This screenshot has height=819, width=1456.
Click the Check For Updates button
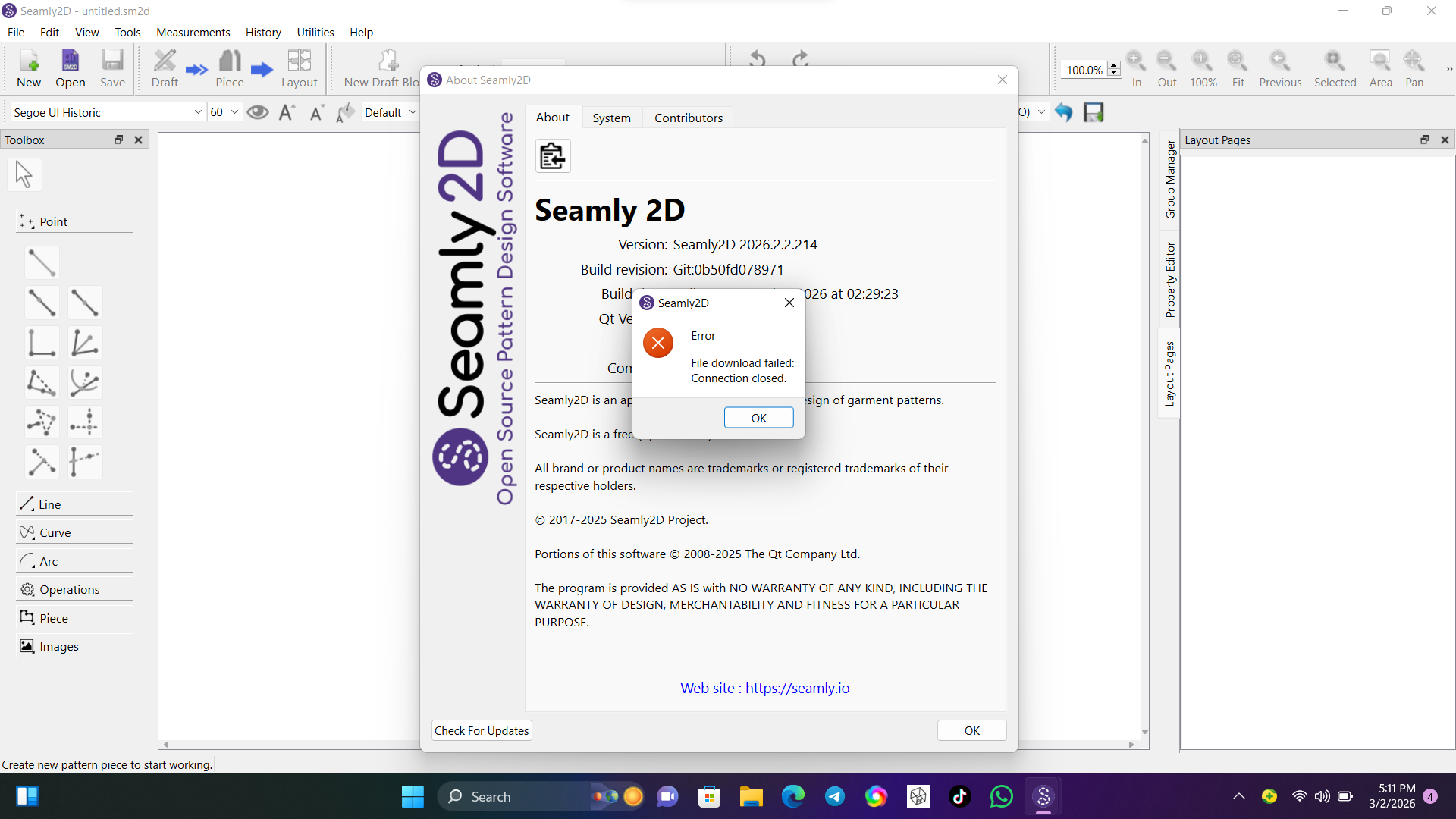[482, 730]
